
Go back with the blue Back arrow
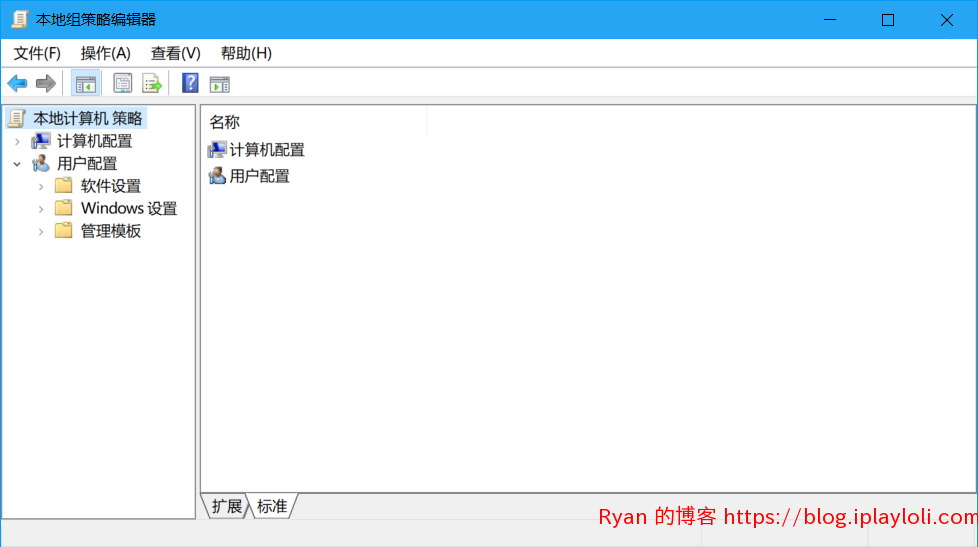tap(17, 83)
